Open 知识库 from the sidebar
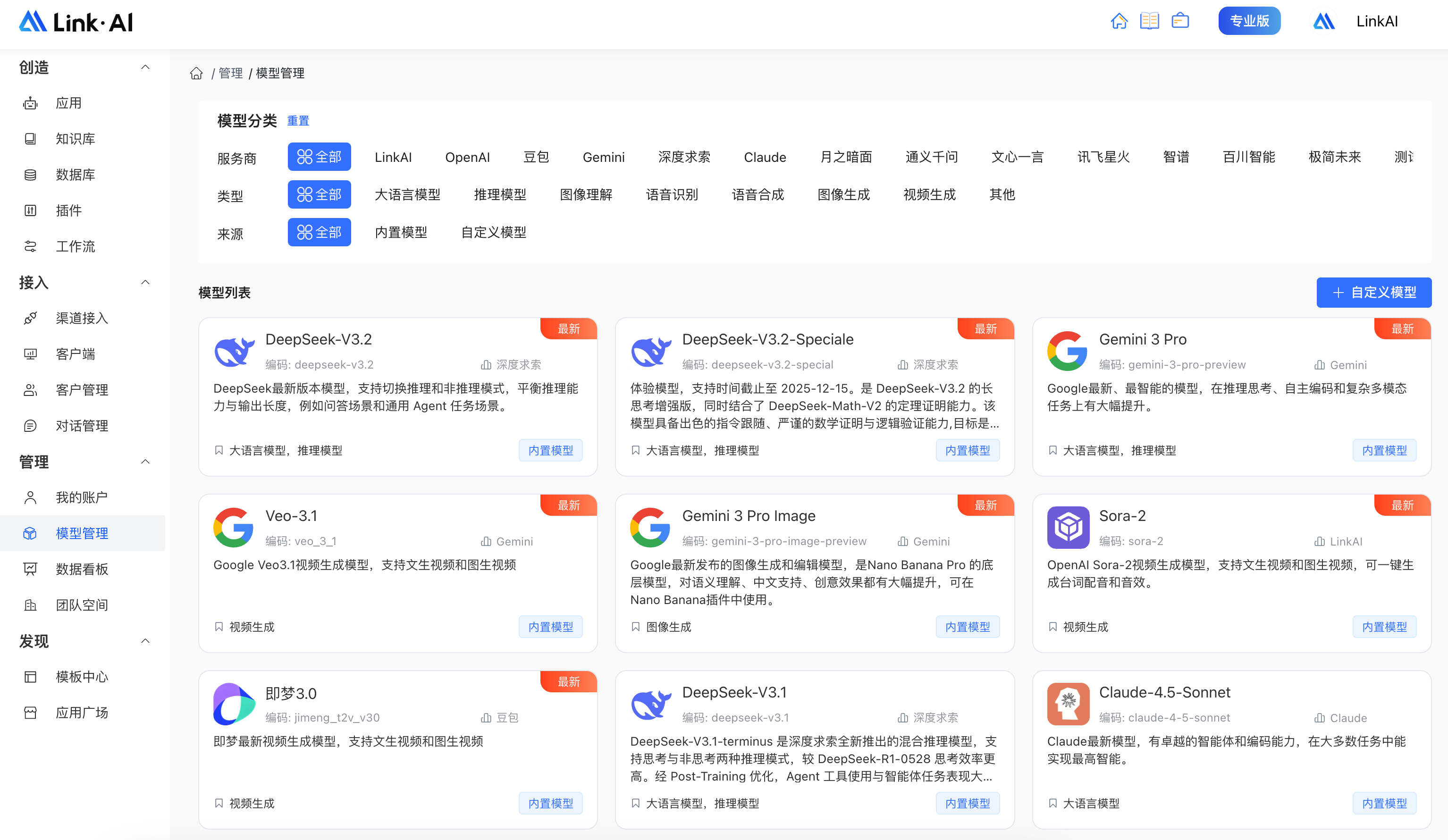The width and height of the screenshot is (1448, 840). tap(75, 139)
